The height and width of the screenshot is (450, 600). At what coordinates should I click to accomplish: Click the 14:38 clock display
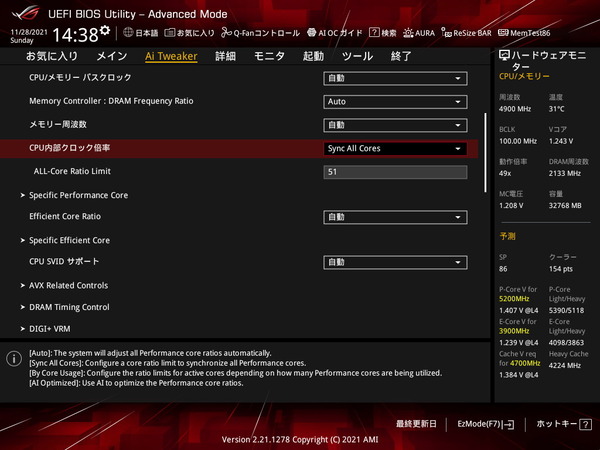pyautogui.click(x=75, y=35)
